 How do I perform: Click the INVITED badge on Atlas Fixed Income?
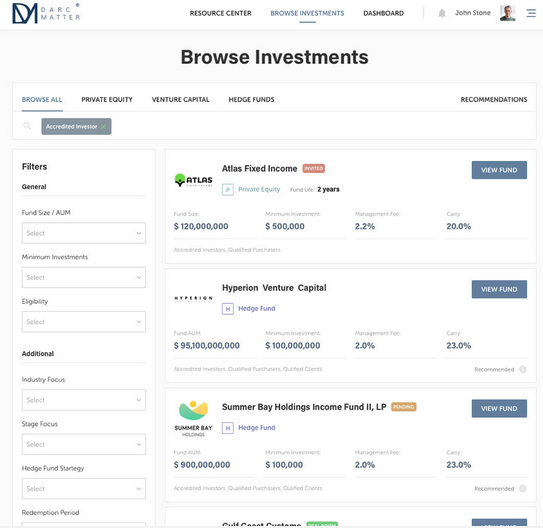(314, 169)
